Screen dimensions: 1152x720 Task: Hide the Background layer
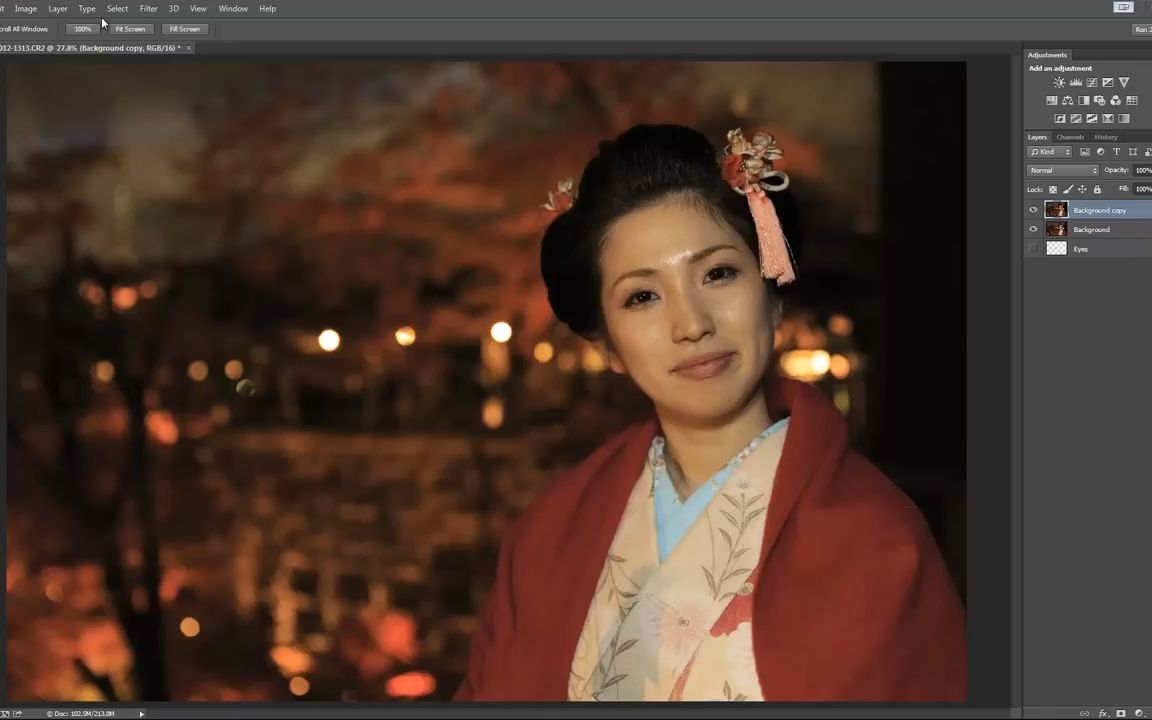click(x=1033, y=229)
